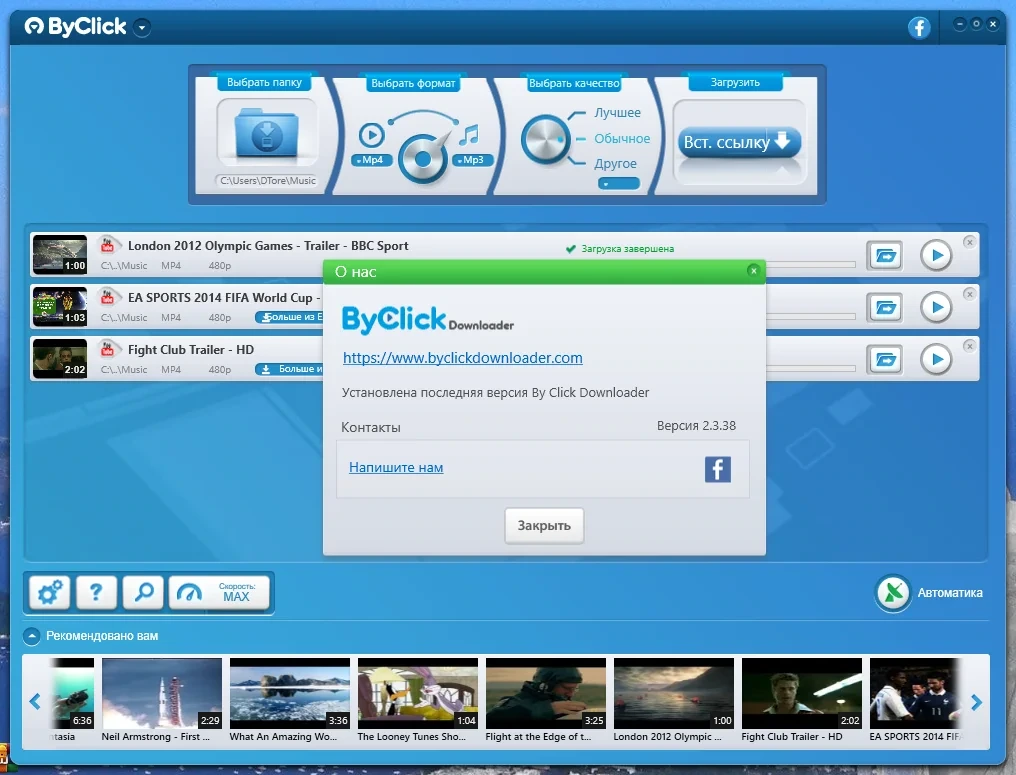The height and width of the screenshot is (775, 1016).
Task: Expand the custom quality dropdown below Другое
Action: pos(619,184)
